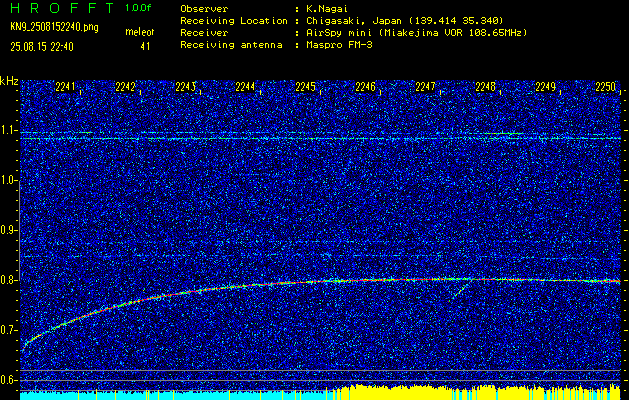Click the time marker 2249

[546, 87]
